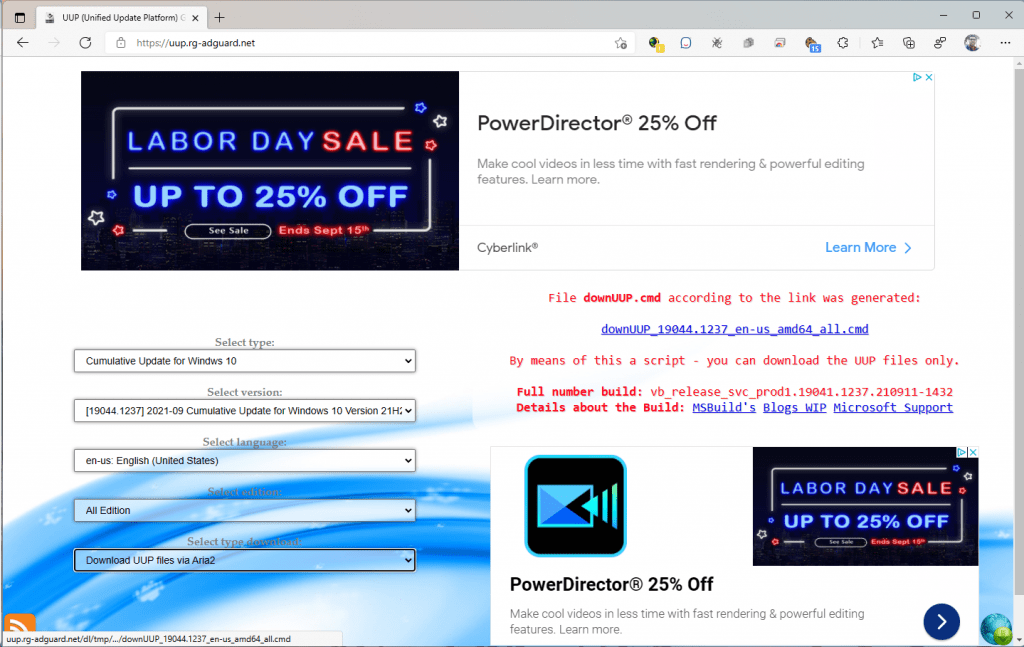Open the Microsoft Support link
This screenshot has height=647, width=1024.
[x=892, y=407]
